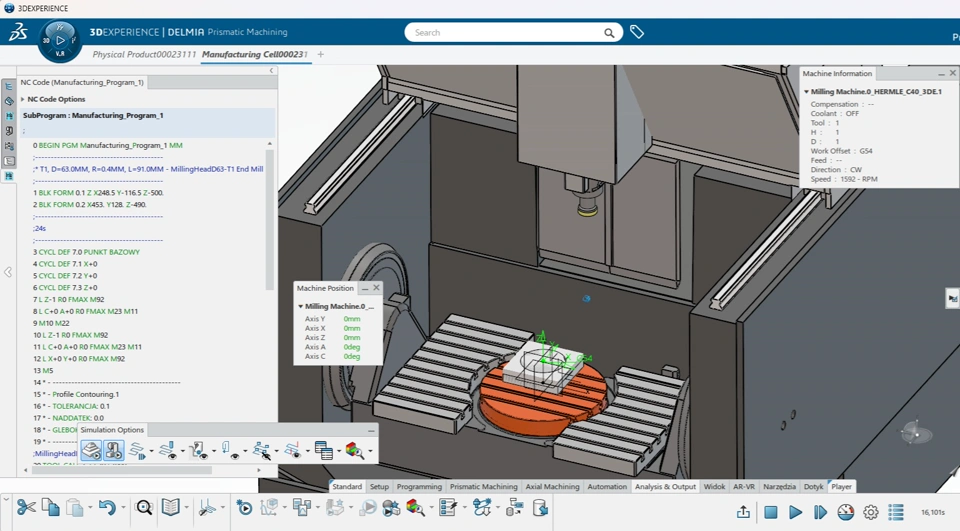Expand bottom toolbar chevron at far left
Screen dimensions: 960x531
[x=6, y=500]
